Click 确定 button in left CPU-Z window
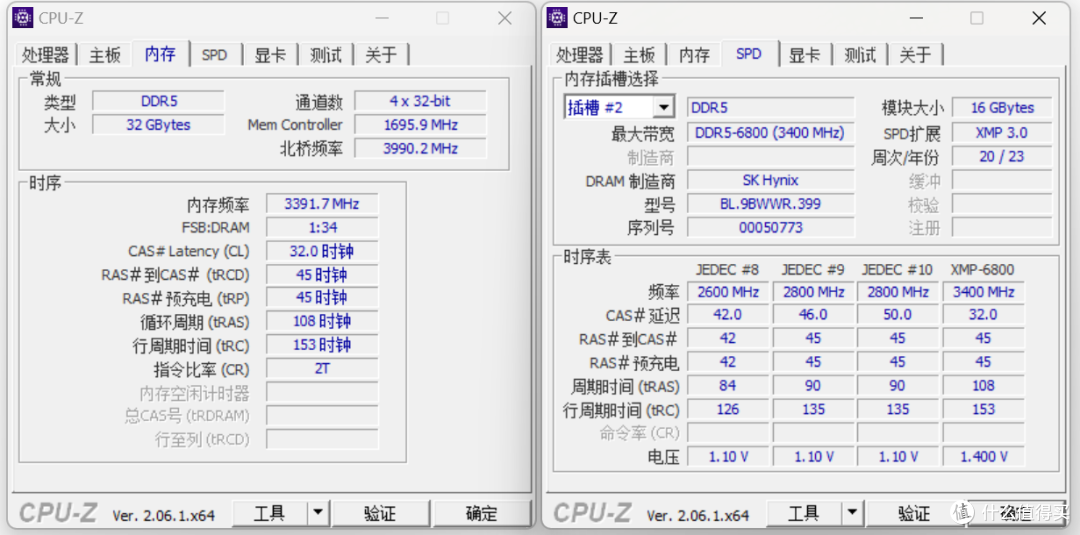The image size is (1080, 535). pos(481,514)
